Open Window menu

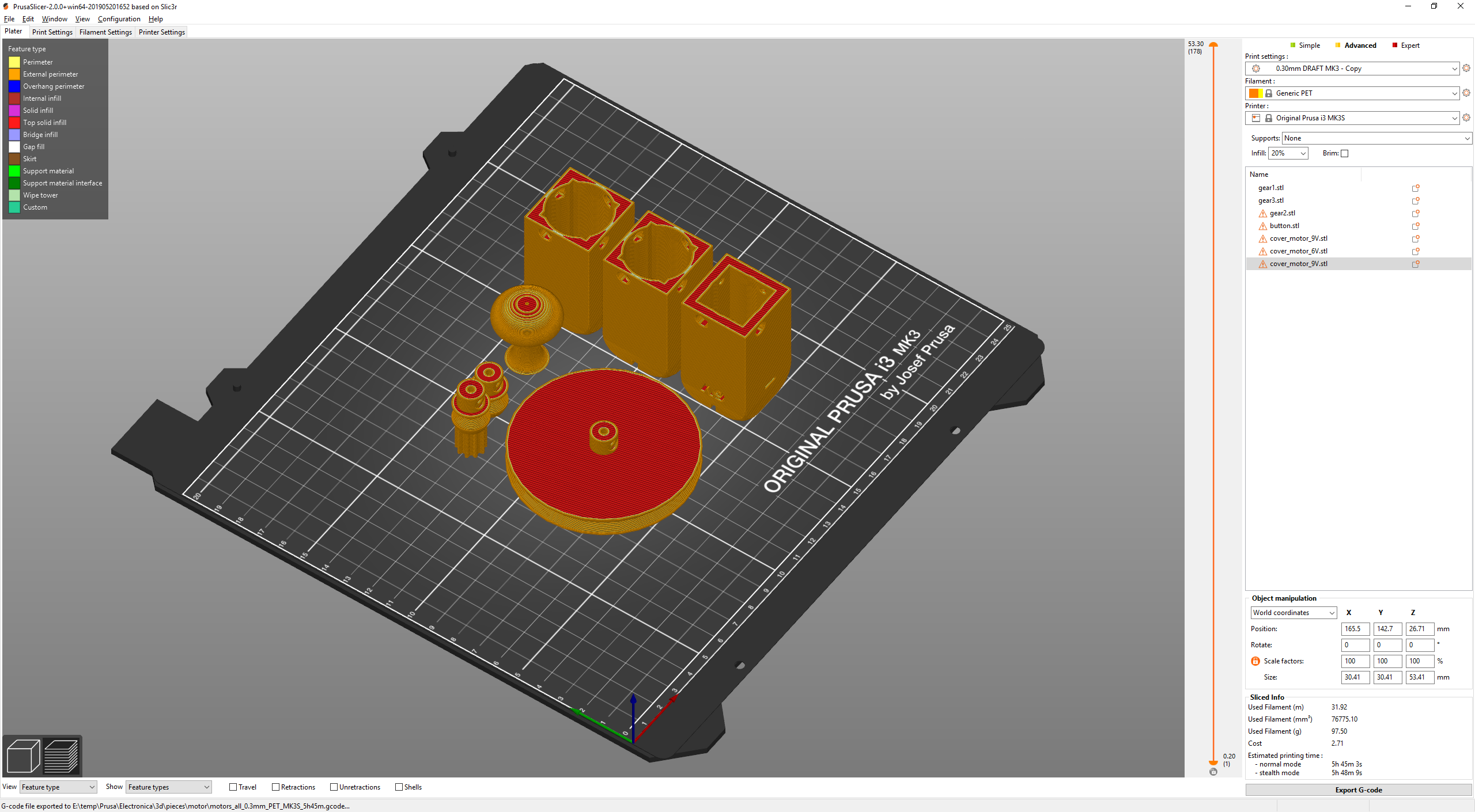(54, 19)
